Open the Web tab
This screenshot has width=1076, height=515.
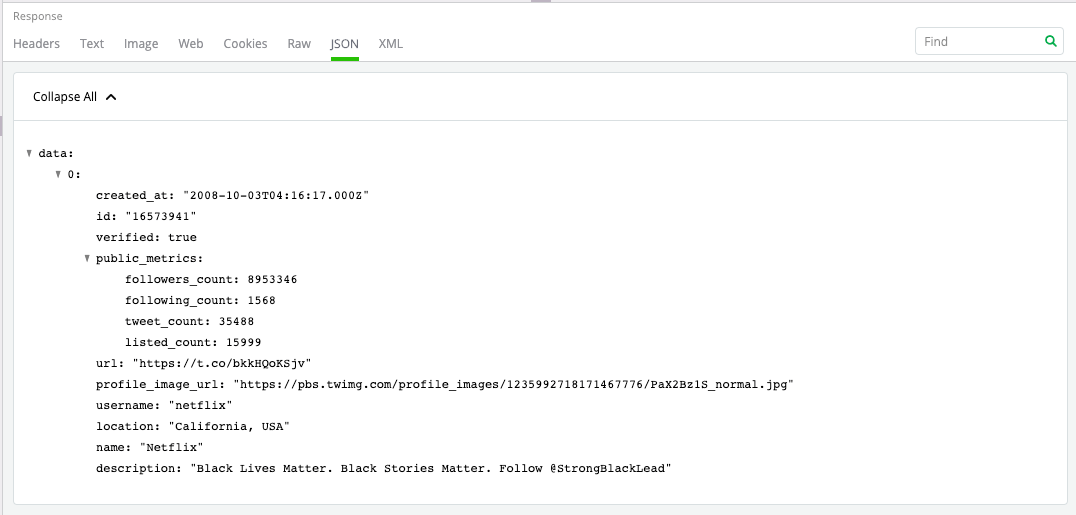click(x=191, y=43)
